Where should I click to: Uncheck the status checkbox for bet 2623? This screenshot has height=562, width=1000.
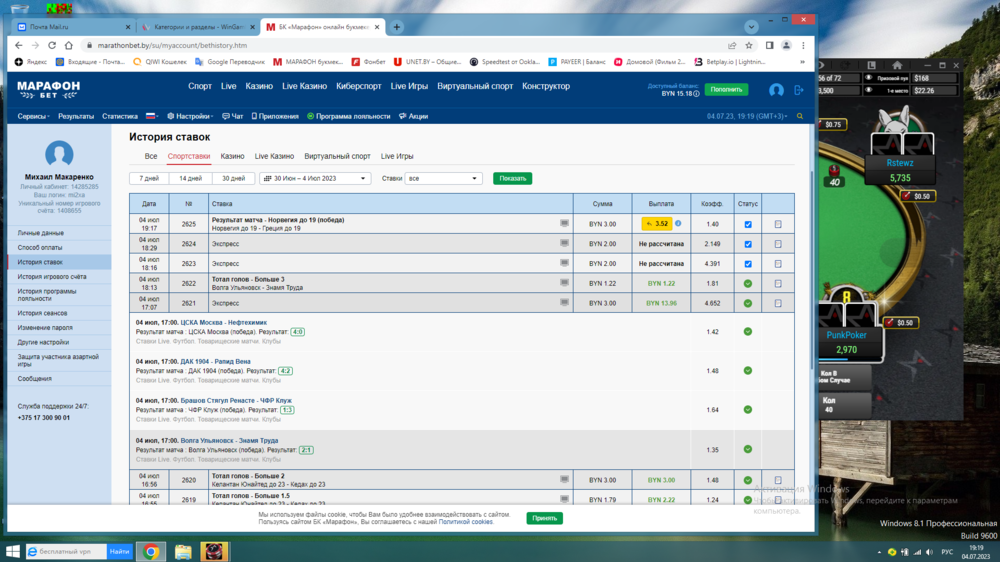(x=748, y=264)
